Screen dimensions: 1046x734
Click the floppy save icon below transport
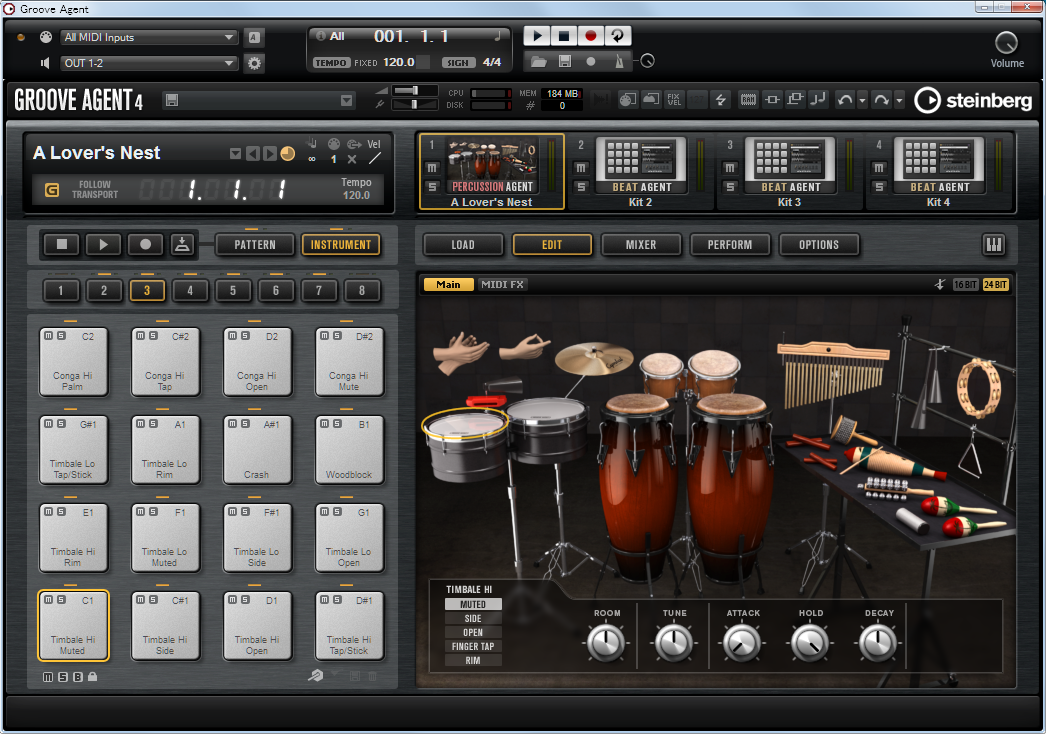click(x=564, y=61)
